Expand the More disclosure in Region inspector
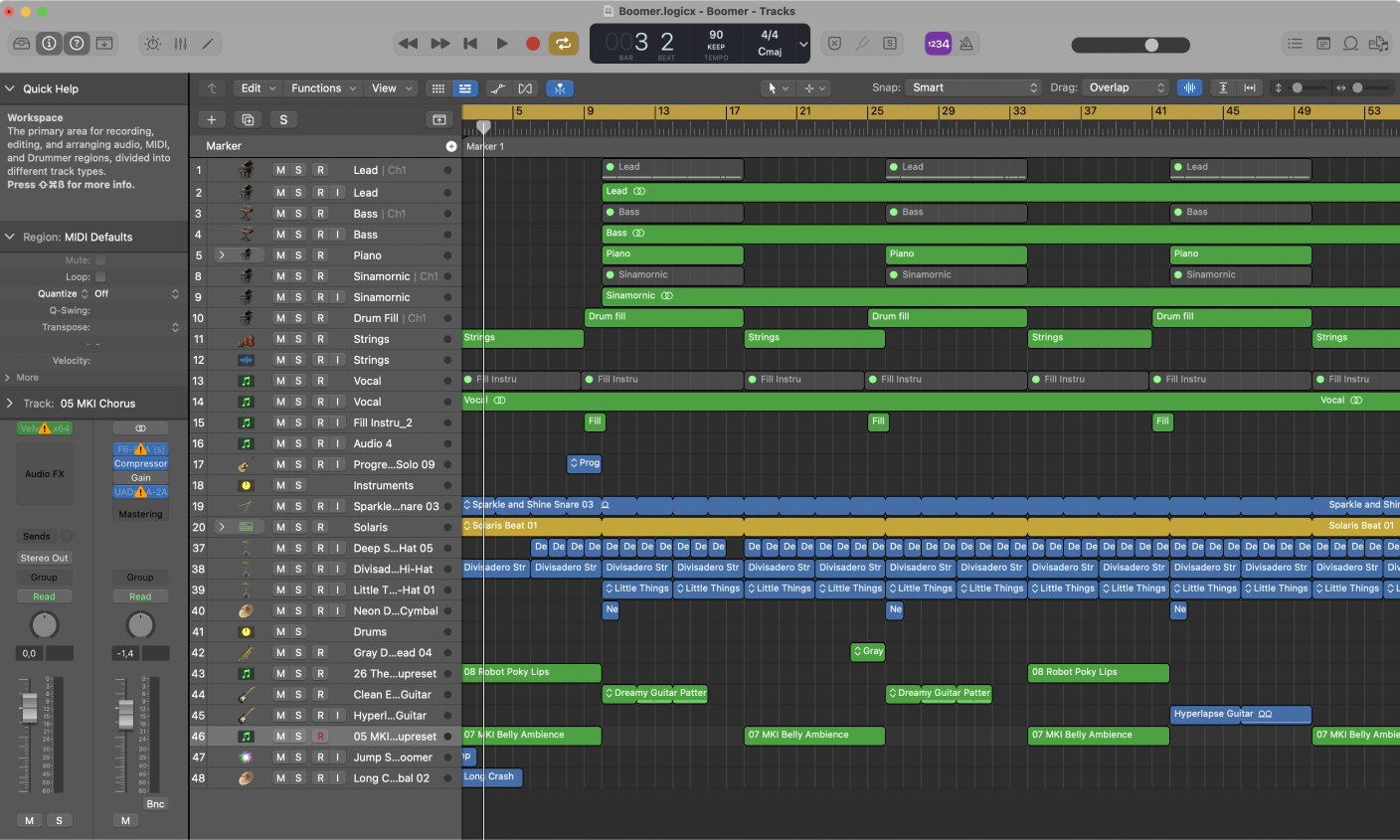Viewport: 1400px width, 840px height. click(8, 378)
